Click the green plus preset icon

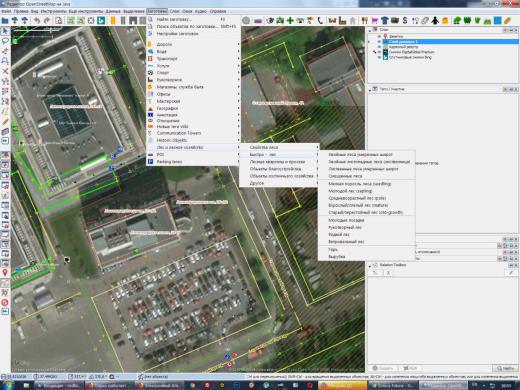pos(290,20)
